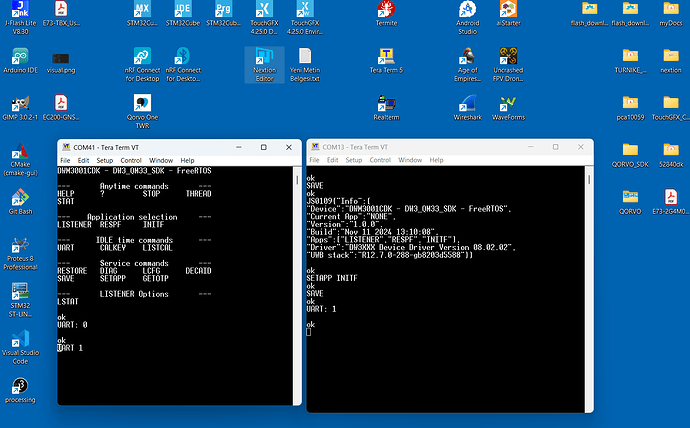Open the EC200-GNS PDF file

pyautogui.click(x=61, y=108)
